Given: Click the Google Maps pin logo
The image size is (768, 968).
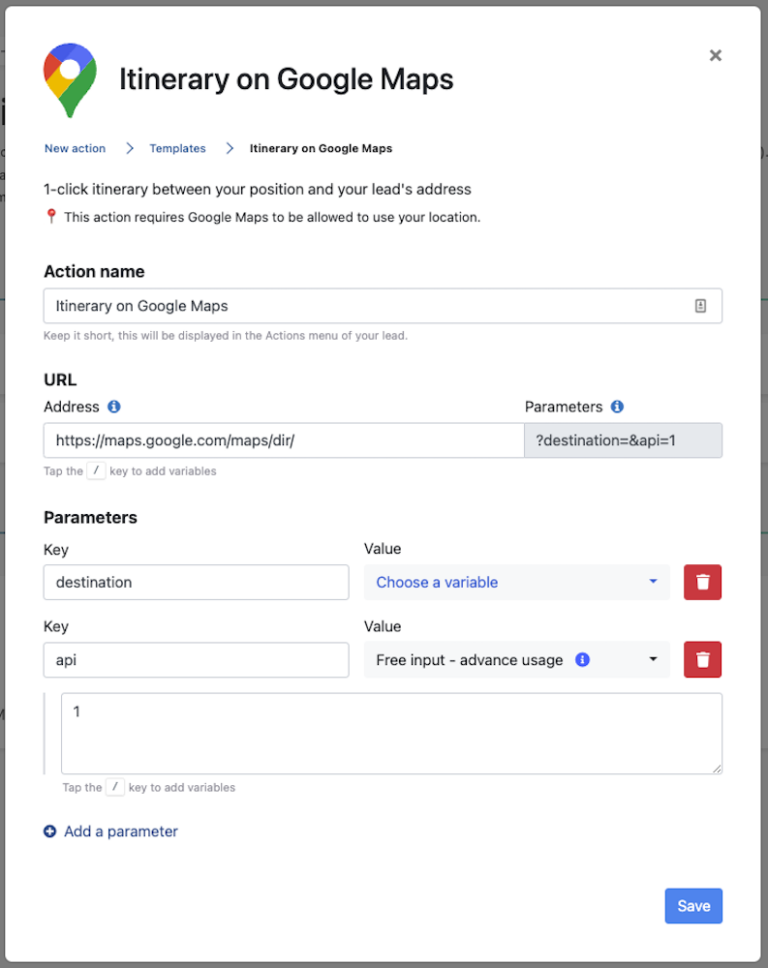Looking at the screenshot, I should (x=69, y=78).
